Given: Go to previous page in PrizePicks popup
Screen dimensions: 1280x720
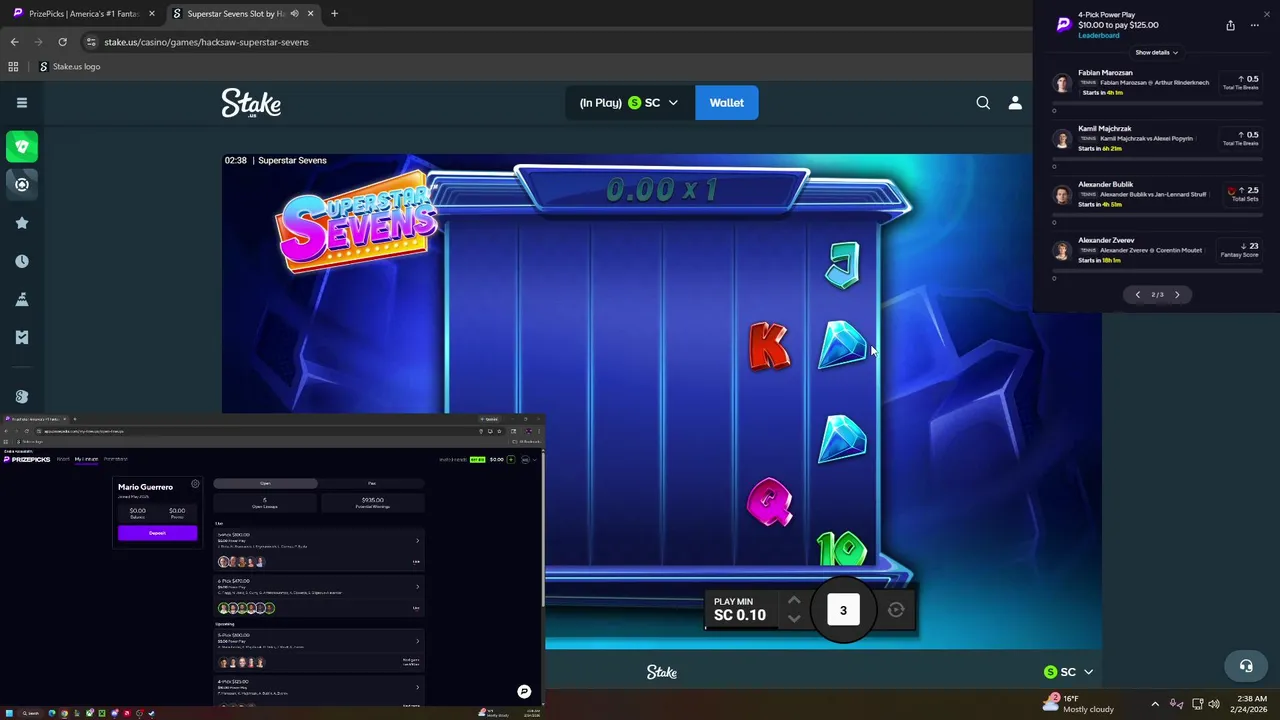Looking at the screenshot, I should [x=1137, y=295].
